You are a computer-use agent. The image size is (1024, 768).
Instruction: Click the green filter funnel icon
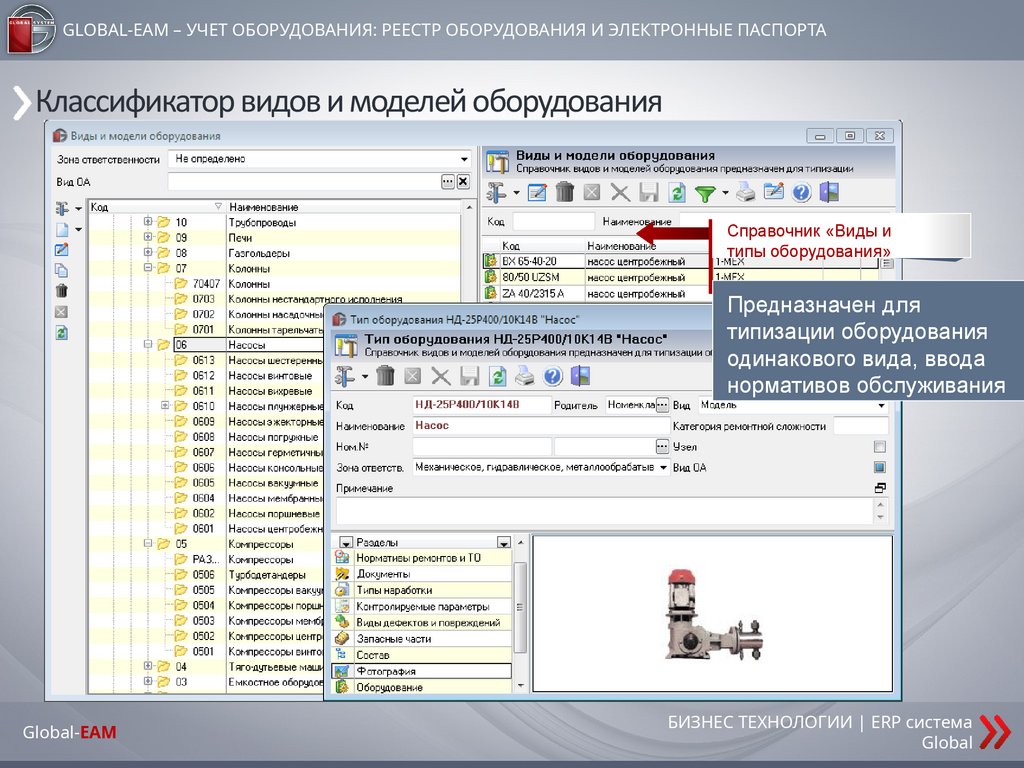705,193
